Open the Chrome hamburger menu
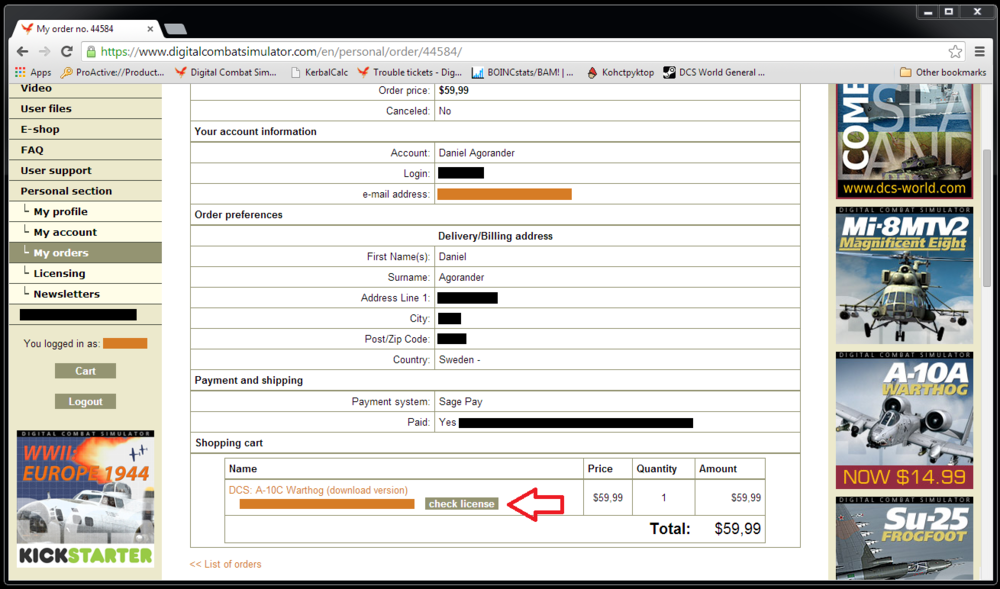 (980, 52)
